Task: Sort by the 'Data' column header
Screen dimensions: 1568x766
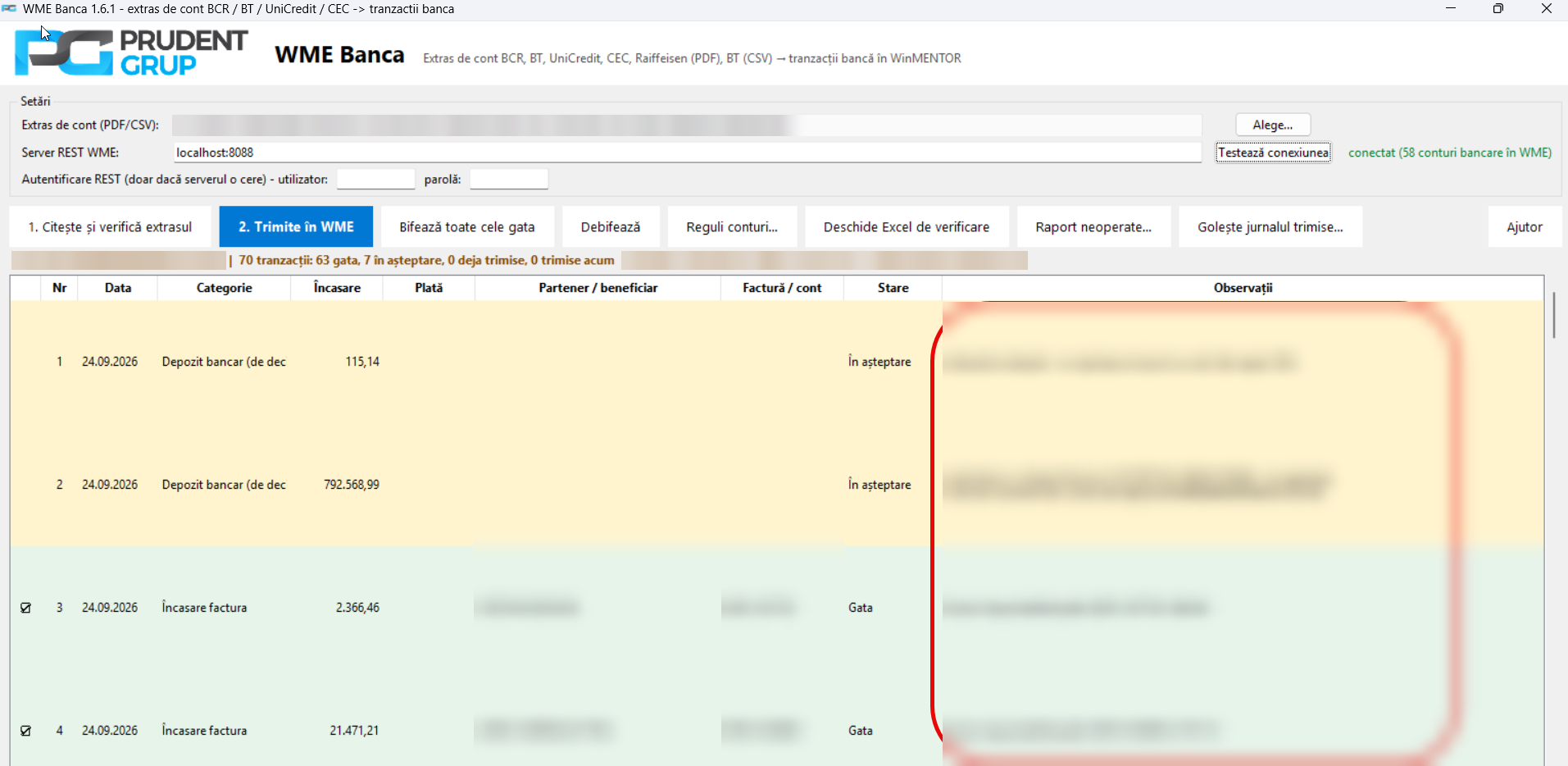Action: [x=118, y=288]
